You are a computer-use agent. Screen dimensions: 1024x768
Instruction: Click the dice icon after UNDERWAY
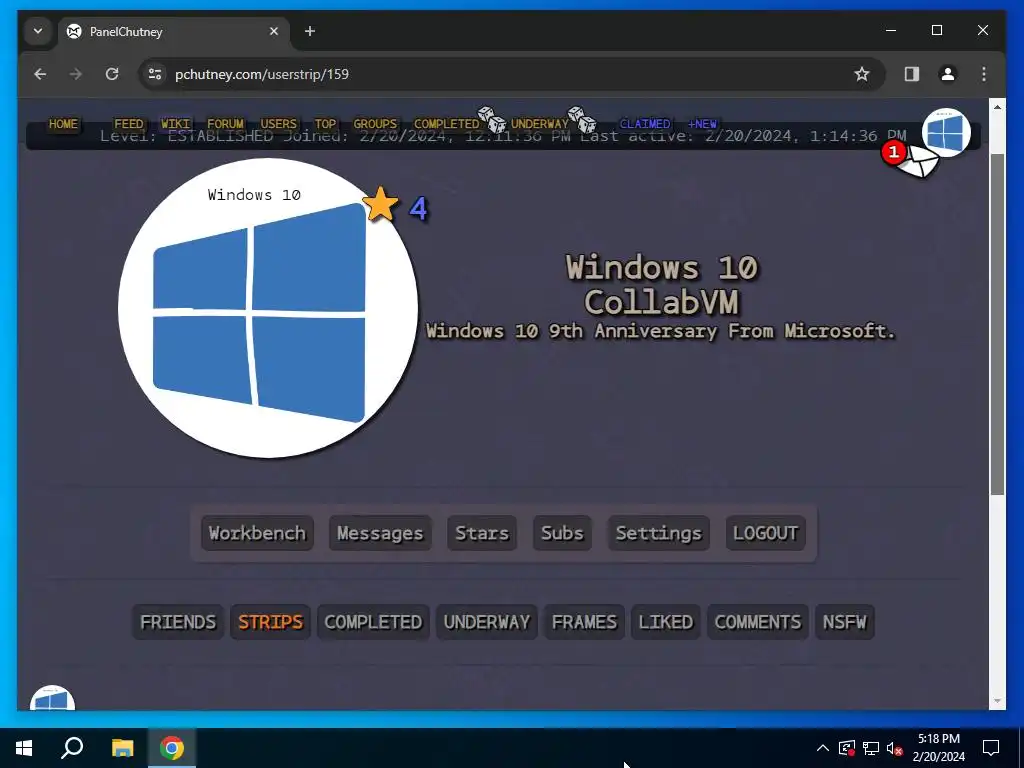582,119
